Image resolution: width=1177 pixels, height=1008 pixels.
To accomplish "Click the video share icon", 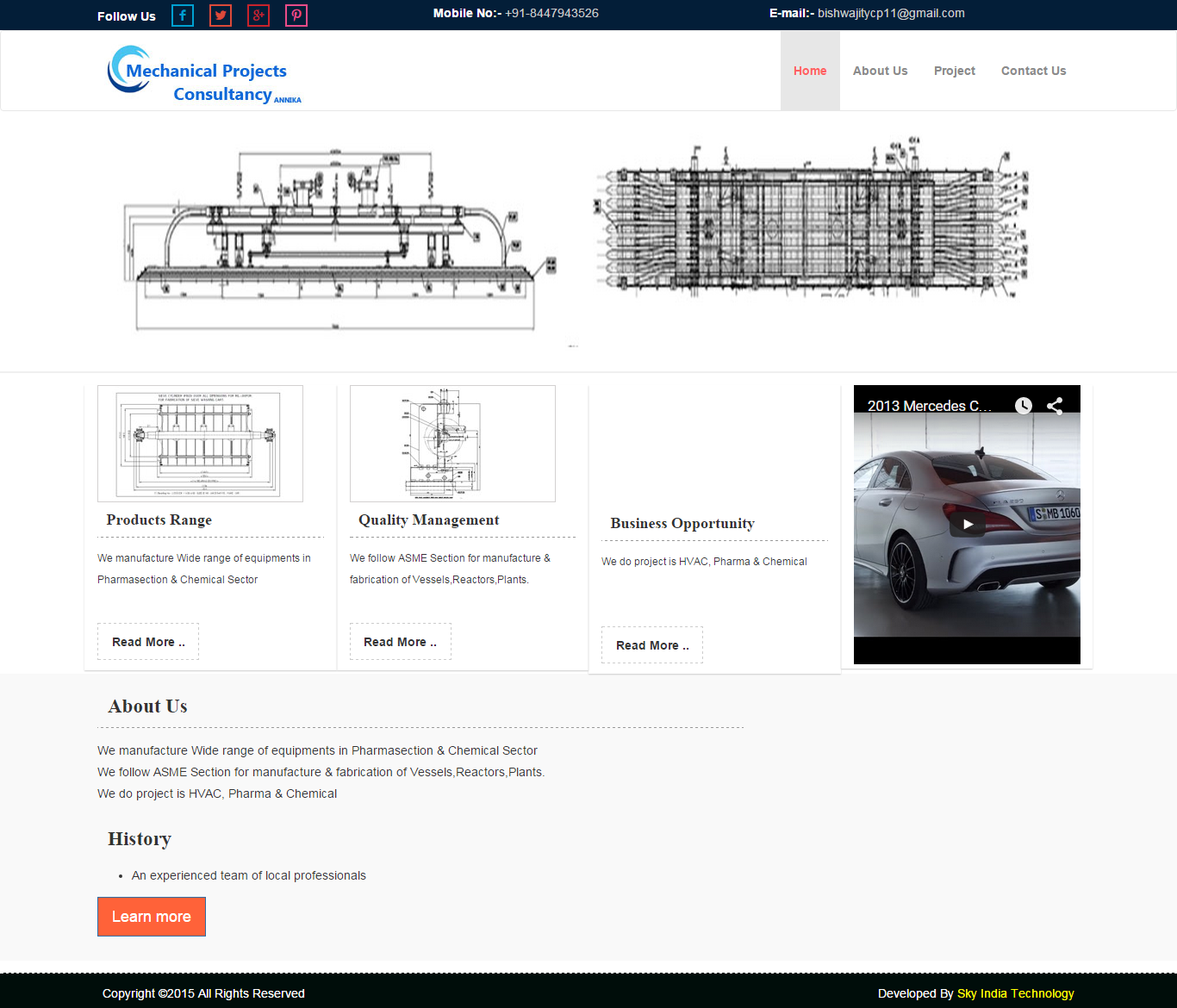I will 1055,406.
